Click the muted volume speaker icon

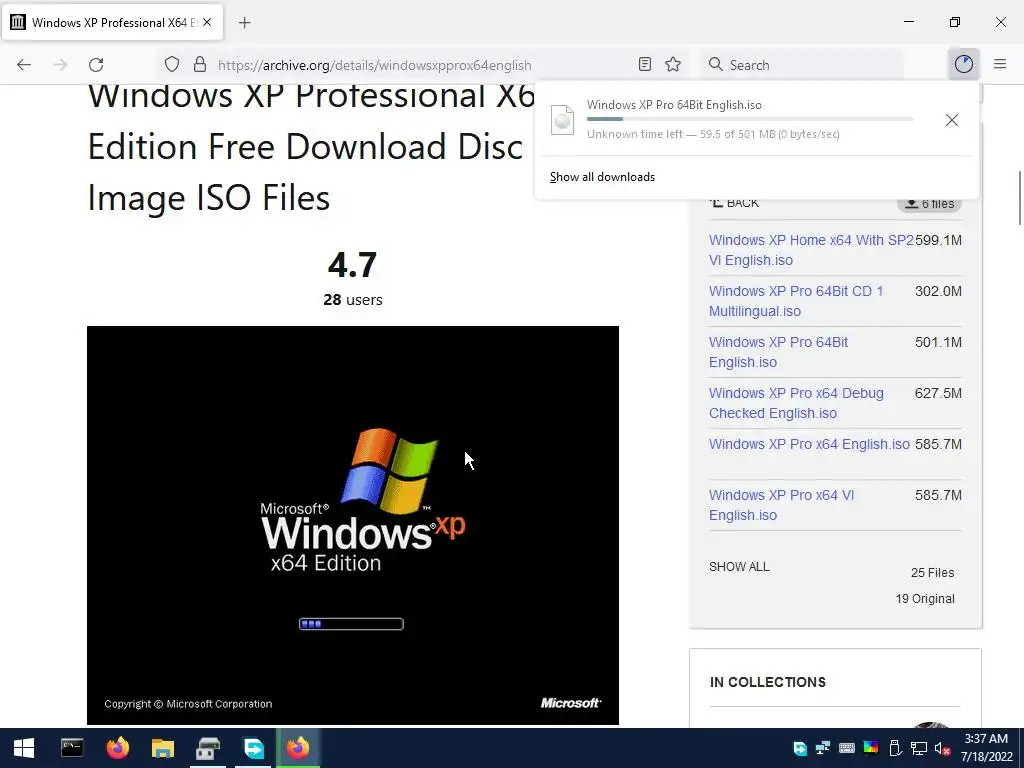click(942, 748)
